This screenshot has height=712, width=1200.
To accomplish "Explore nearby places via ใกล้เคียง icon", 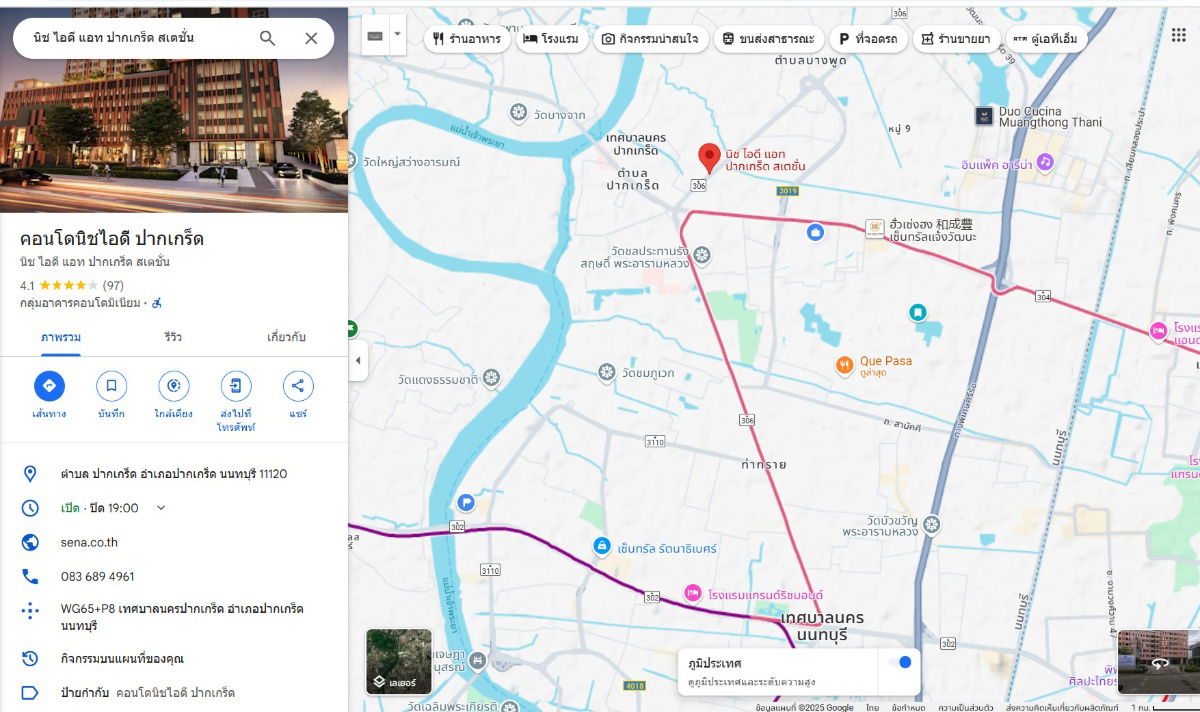I will click(173, 385).
